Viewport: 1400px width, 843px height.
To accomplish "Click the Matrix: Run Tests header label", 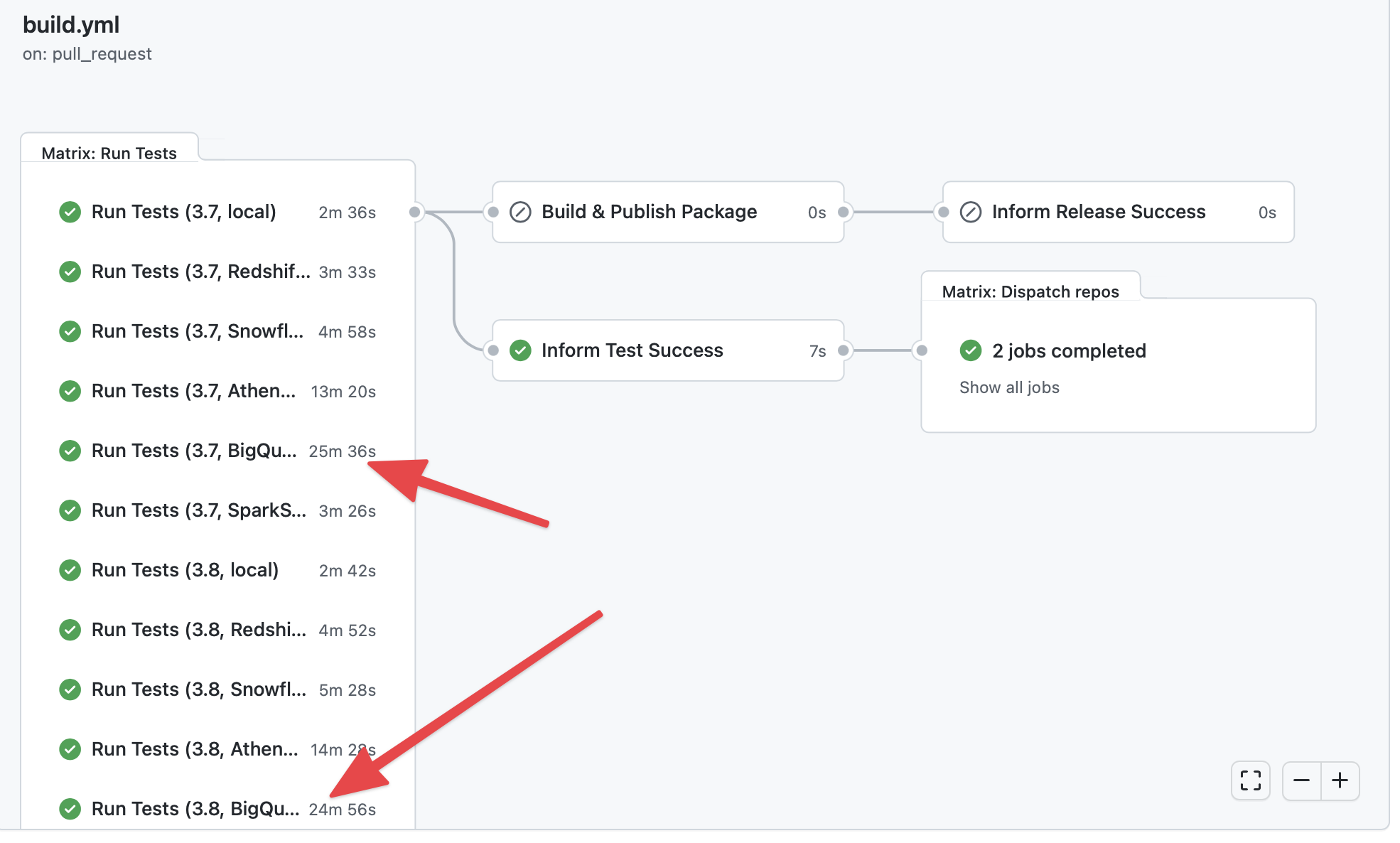I will 109,153.
